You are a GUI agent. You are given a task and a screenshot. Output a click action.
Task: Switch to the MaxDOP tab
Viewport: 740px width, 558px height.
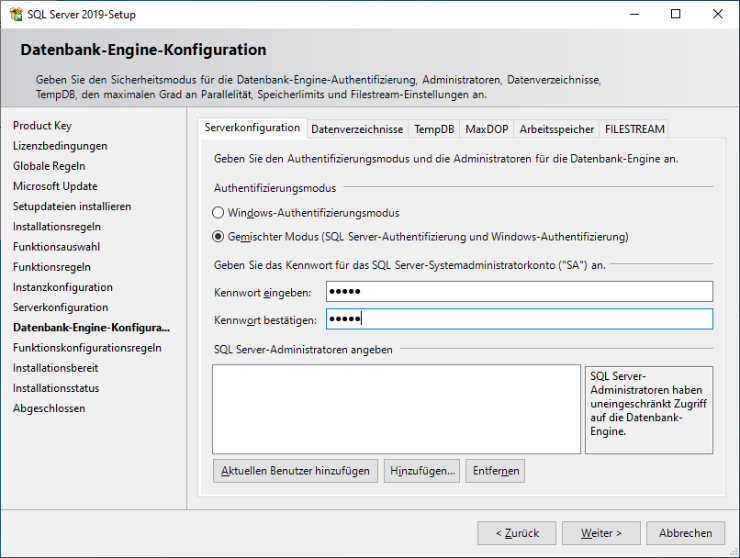pyautogui.click(x=487, y=129)
